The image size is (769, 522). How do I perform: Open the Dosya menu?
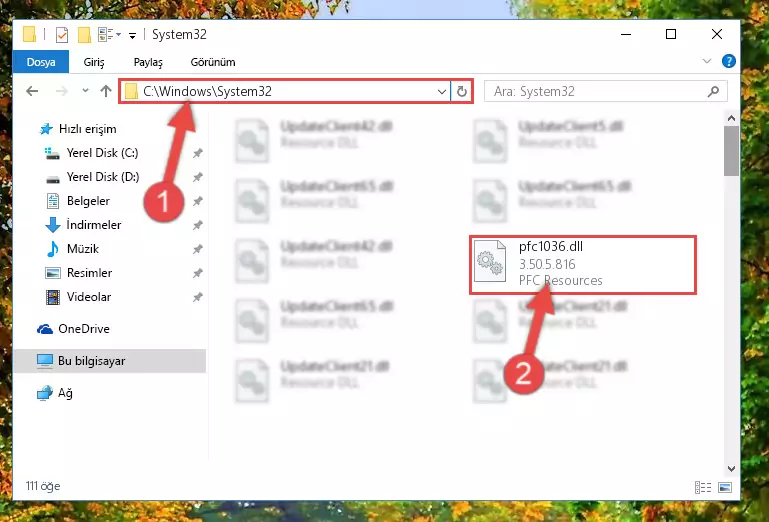coord(41,62)
